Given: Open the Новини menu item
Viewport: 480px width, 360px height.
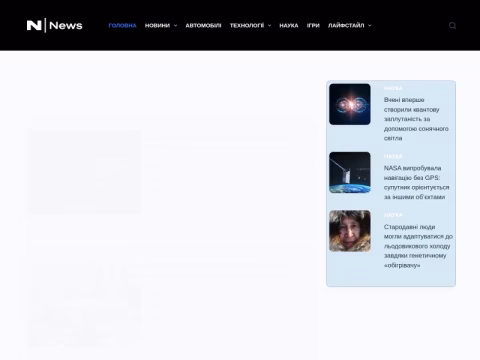Looking at the screenshot, I should 157,25.
